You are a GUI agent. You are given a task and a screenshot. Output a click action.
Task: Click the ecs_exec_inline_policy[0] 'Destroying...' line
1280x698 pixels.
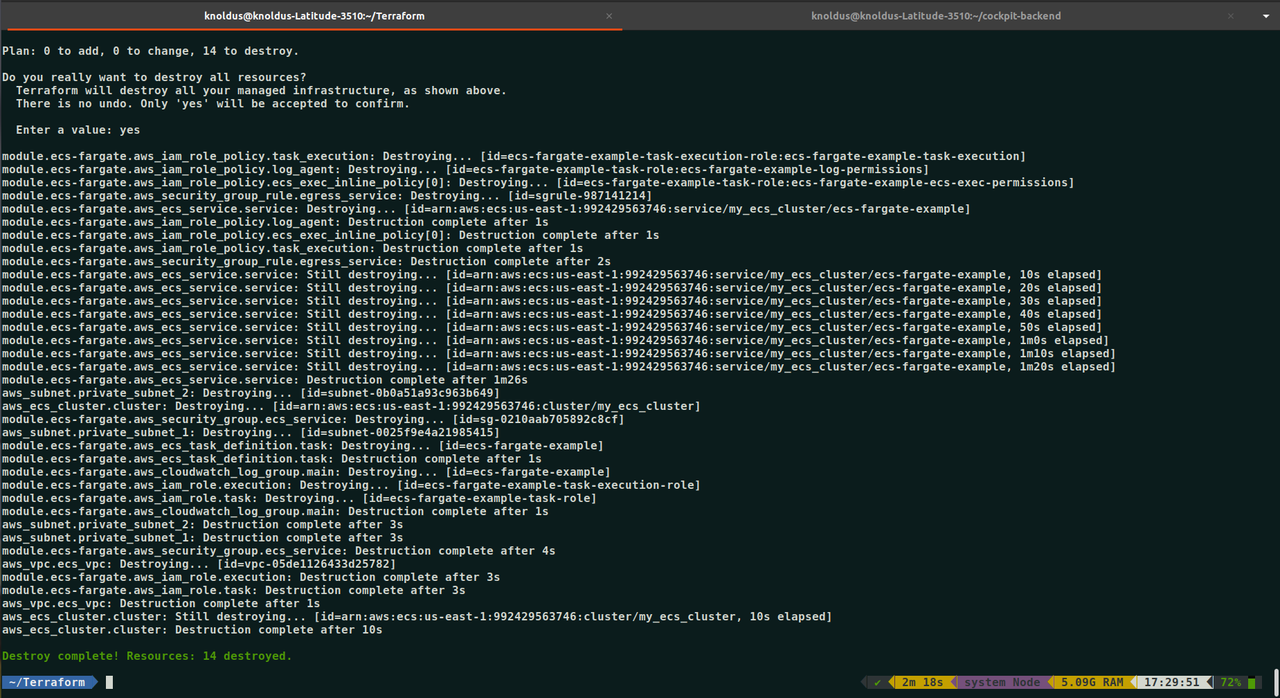coord(538,183)
